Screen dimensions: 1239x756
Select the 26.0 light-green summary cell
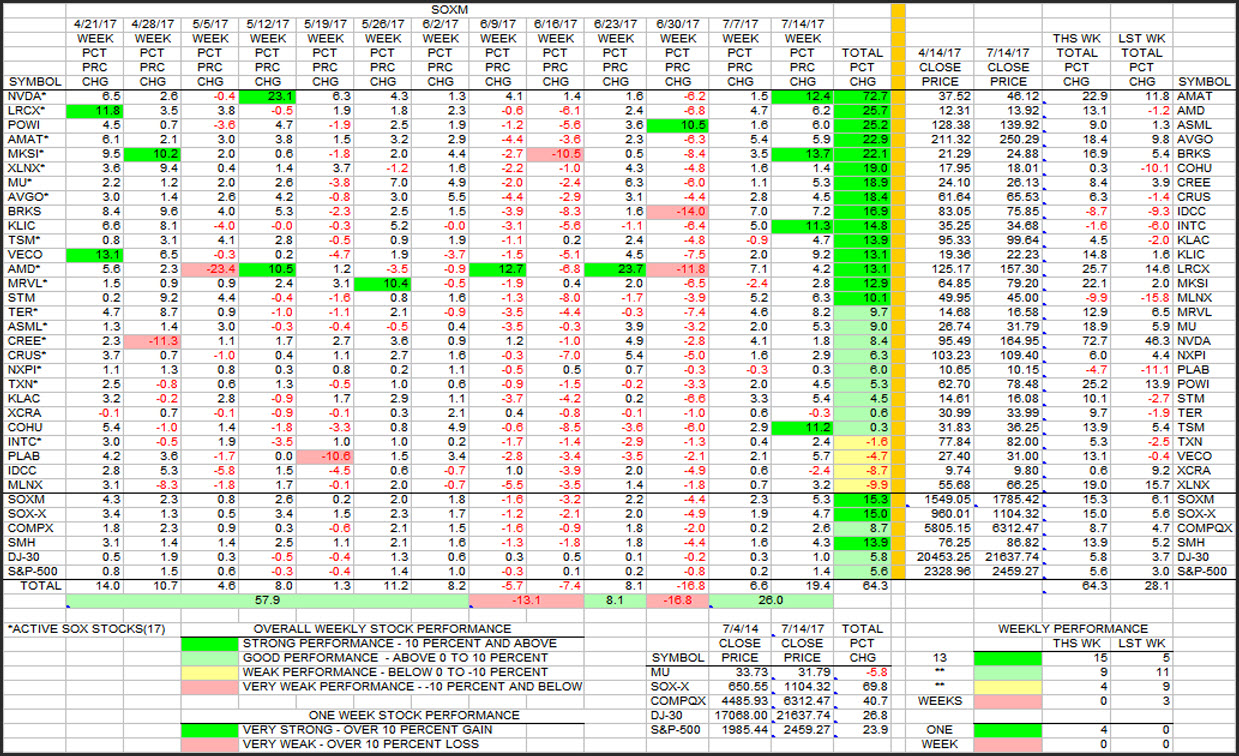[x=771, y=601]
